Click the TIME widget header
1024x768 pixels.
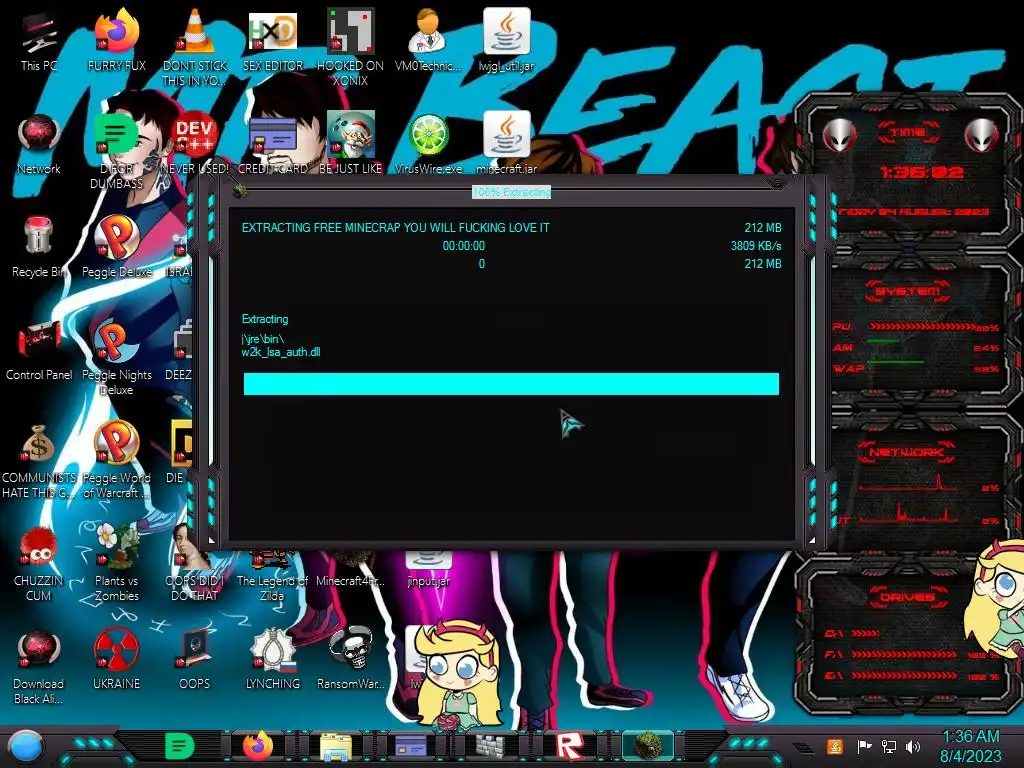tap(908, 133)
